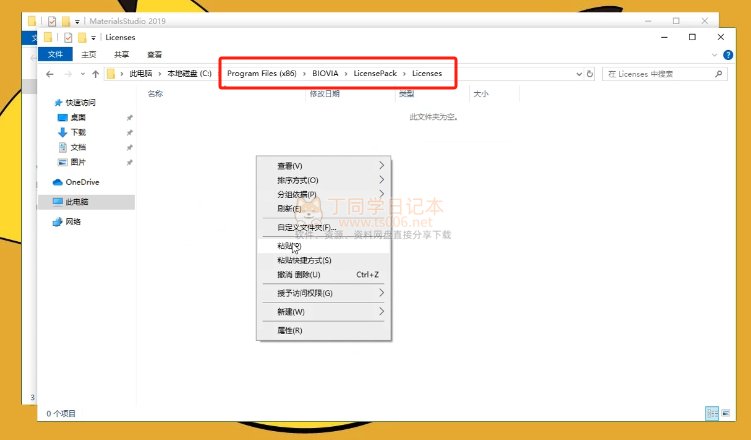
Task: Click Program Files (x86) breadcrumb
Action: click(262, 73)
